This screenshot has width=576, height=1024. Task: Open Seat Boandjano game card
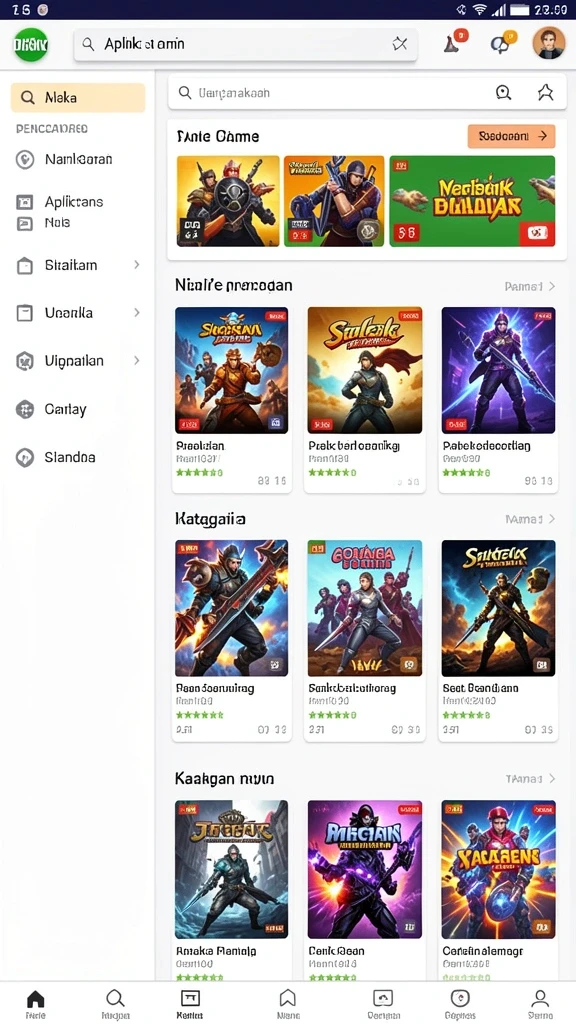(498, 639)
